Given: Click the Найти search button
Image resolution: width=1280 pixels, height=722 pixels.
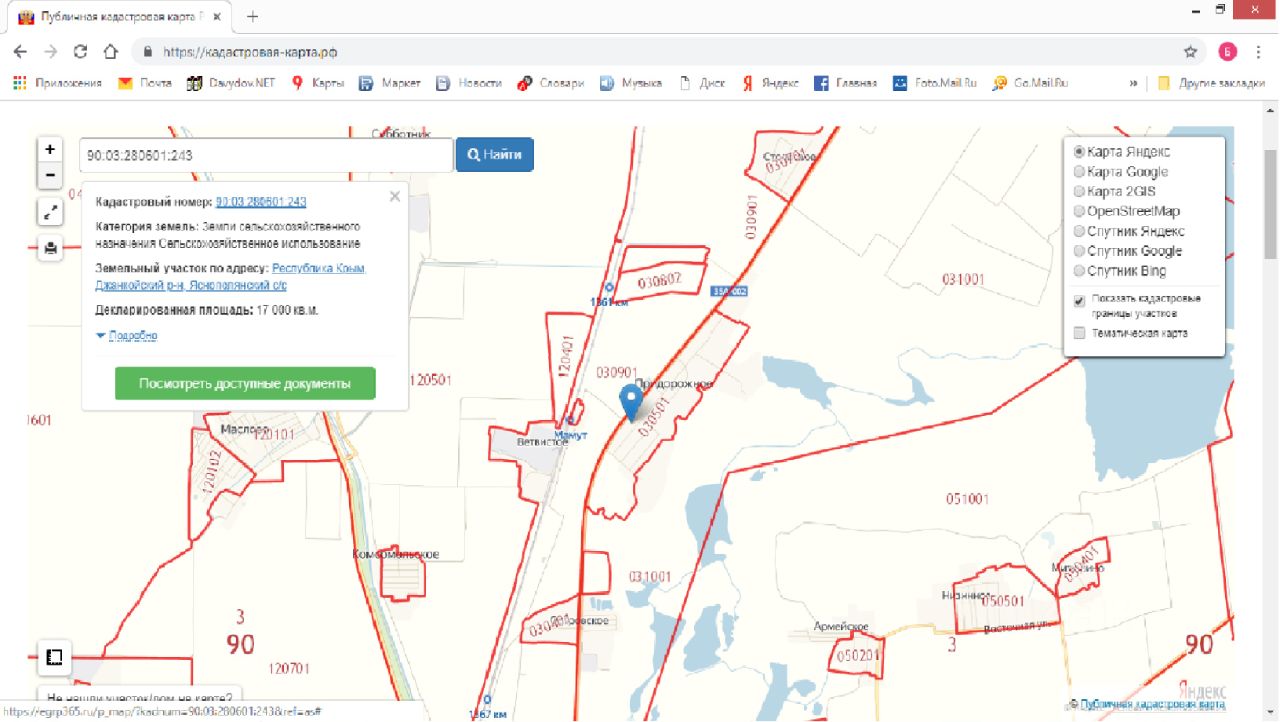Looking at the screenshot, I should [495, 155].
